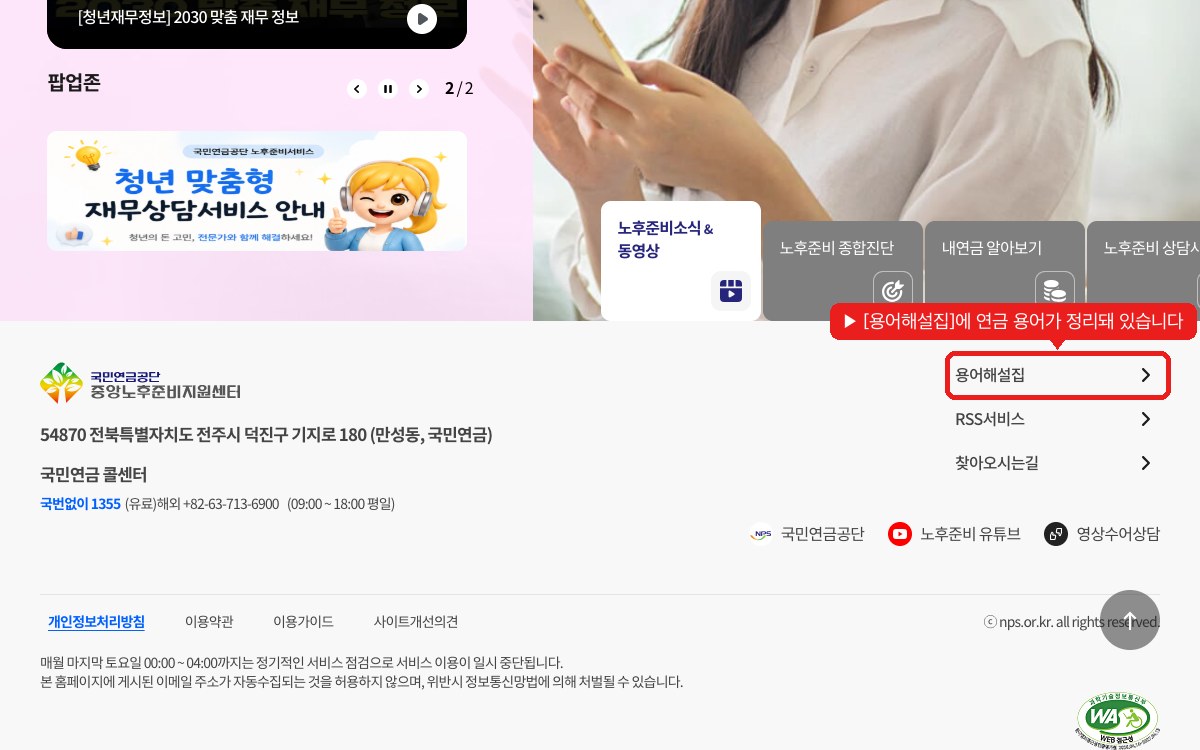Viewport: 1200px width, 750px height.
Task: Click the 팝업존 heading
Action: (x=74, y=82)
